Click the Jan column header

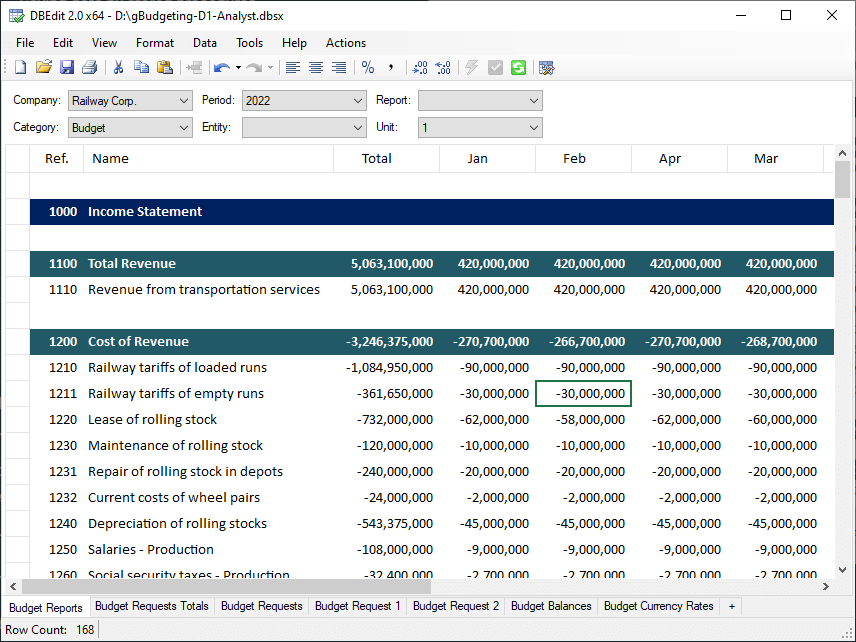488,158
